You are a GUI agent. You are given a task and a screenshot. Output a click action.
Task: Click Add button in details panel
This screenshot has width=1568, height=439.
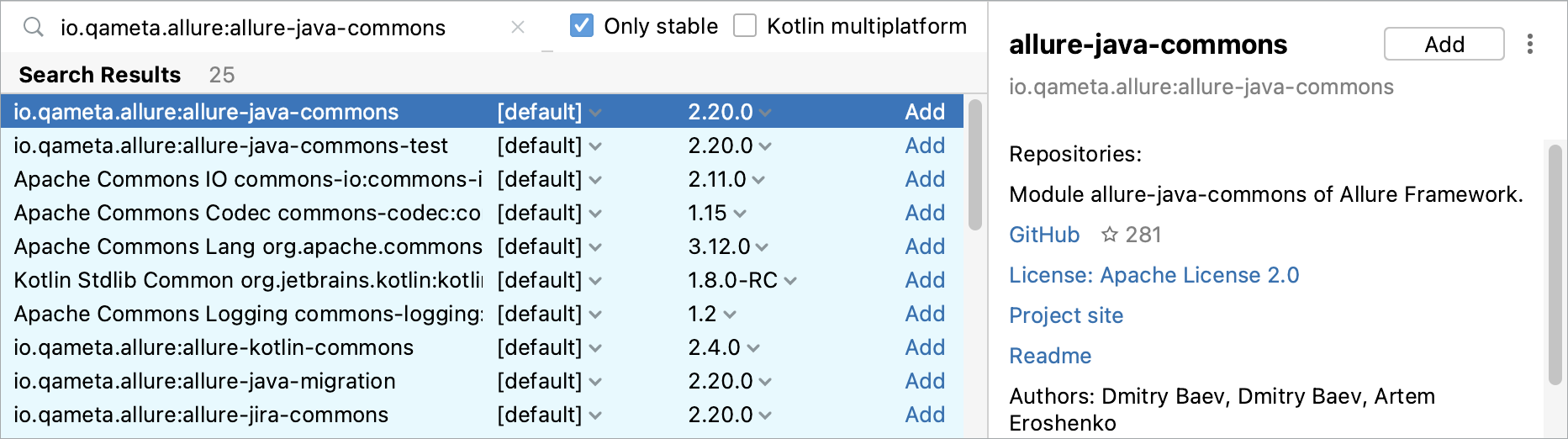pos(1444,44)
